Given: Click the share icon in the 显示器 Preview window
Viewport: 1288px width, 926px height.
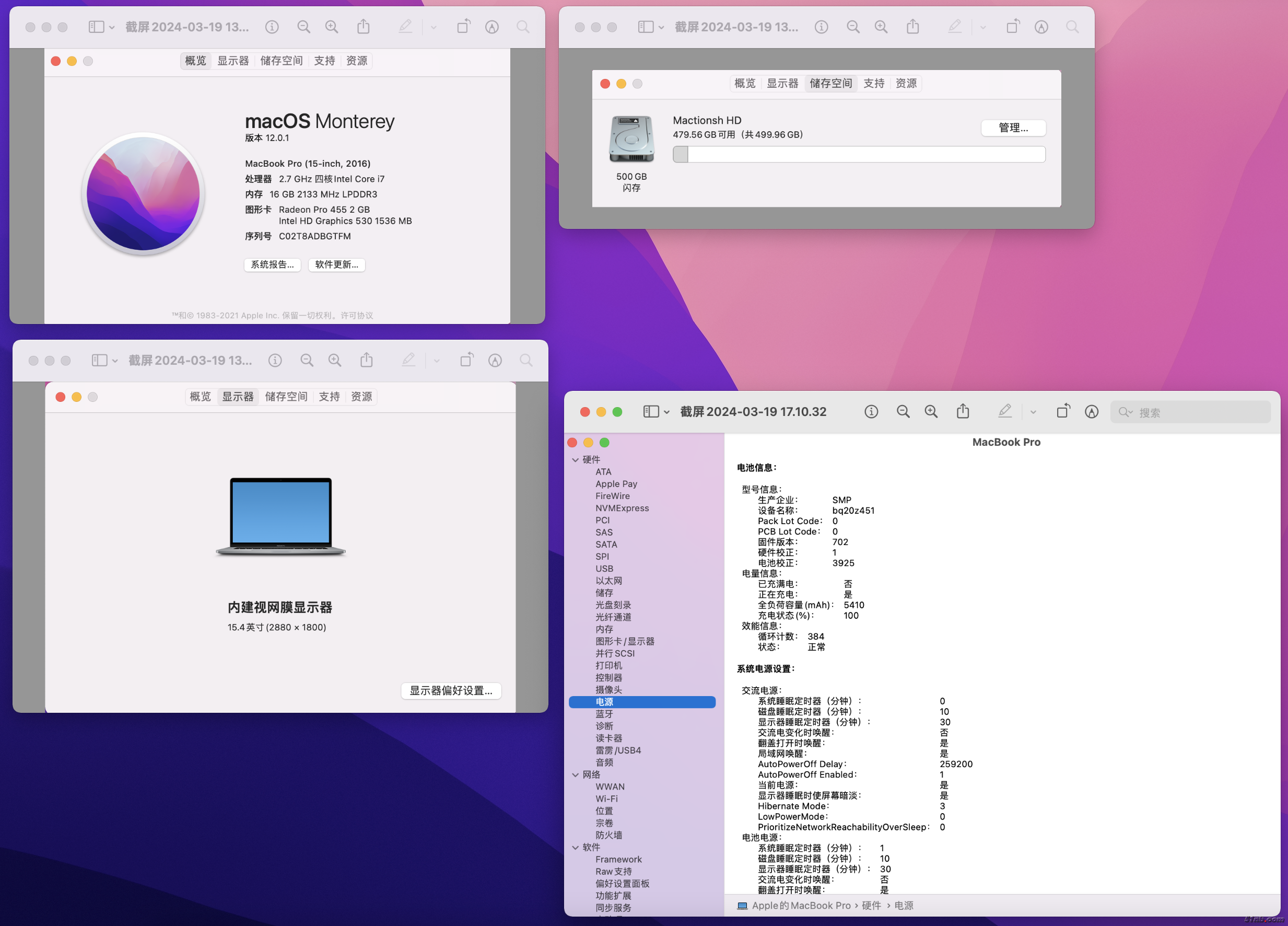Looking at the screenshot, I should click(x=366, y=360).
